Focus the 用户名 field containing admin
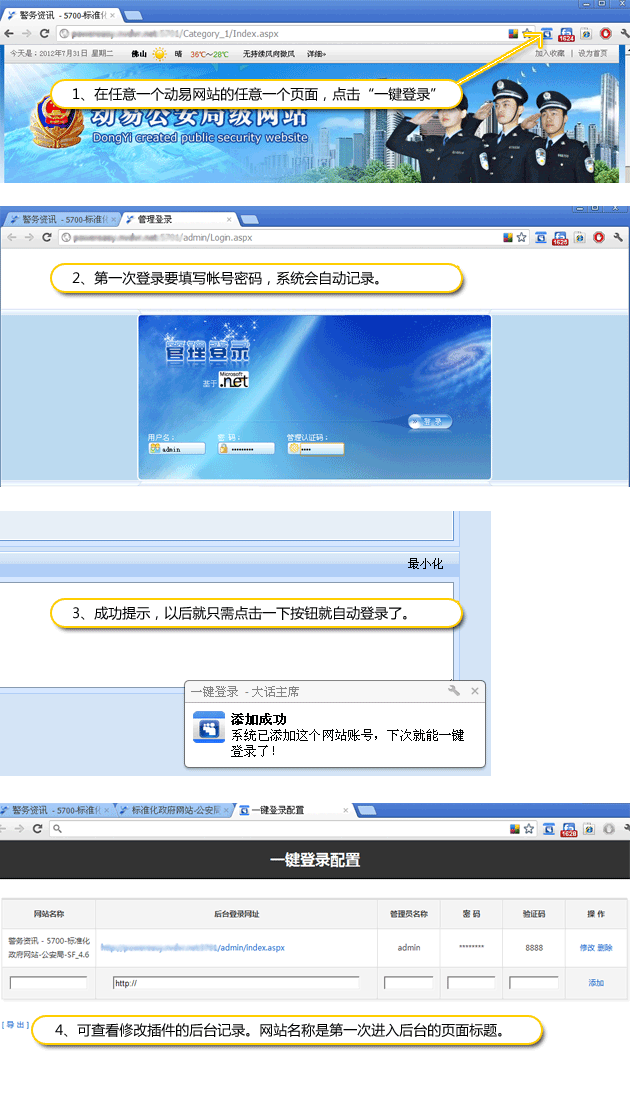Screen dimensions: 630x1101 coord(177,449)
